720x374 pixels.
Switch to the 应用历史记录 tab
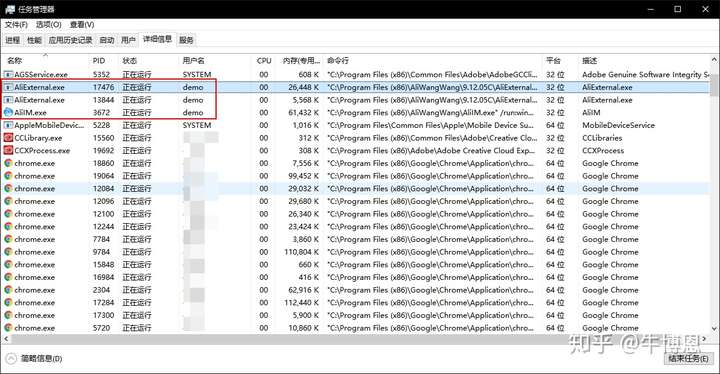point(70,40)
